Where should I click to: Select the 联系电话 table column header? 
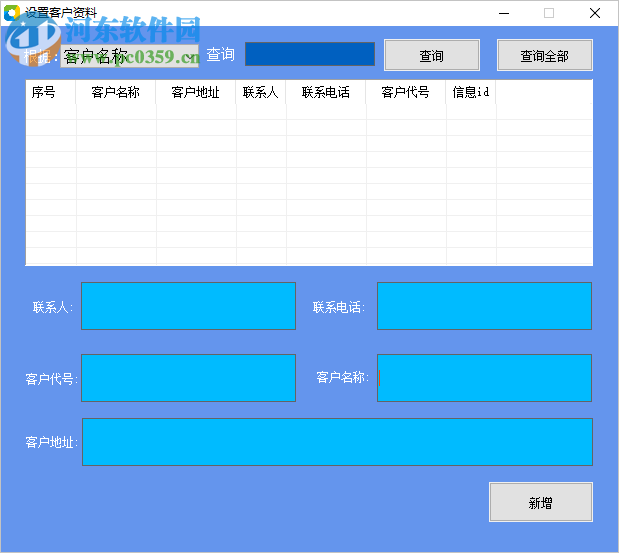coord(326,92)
